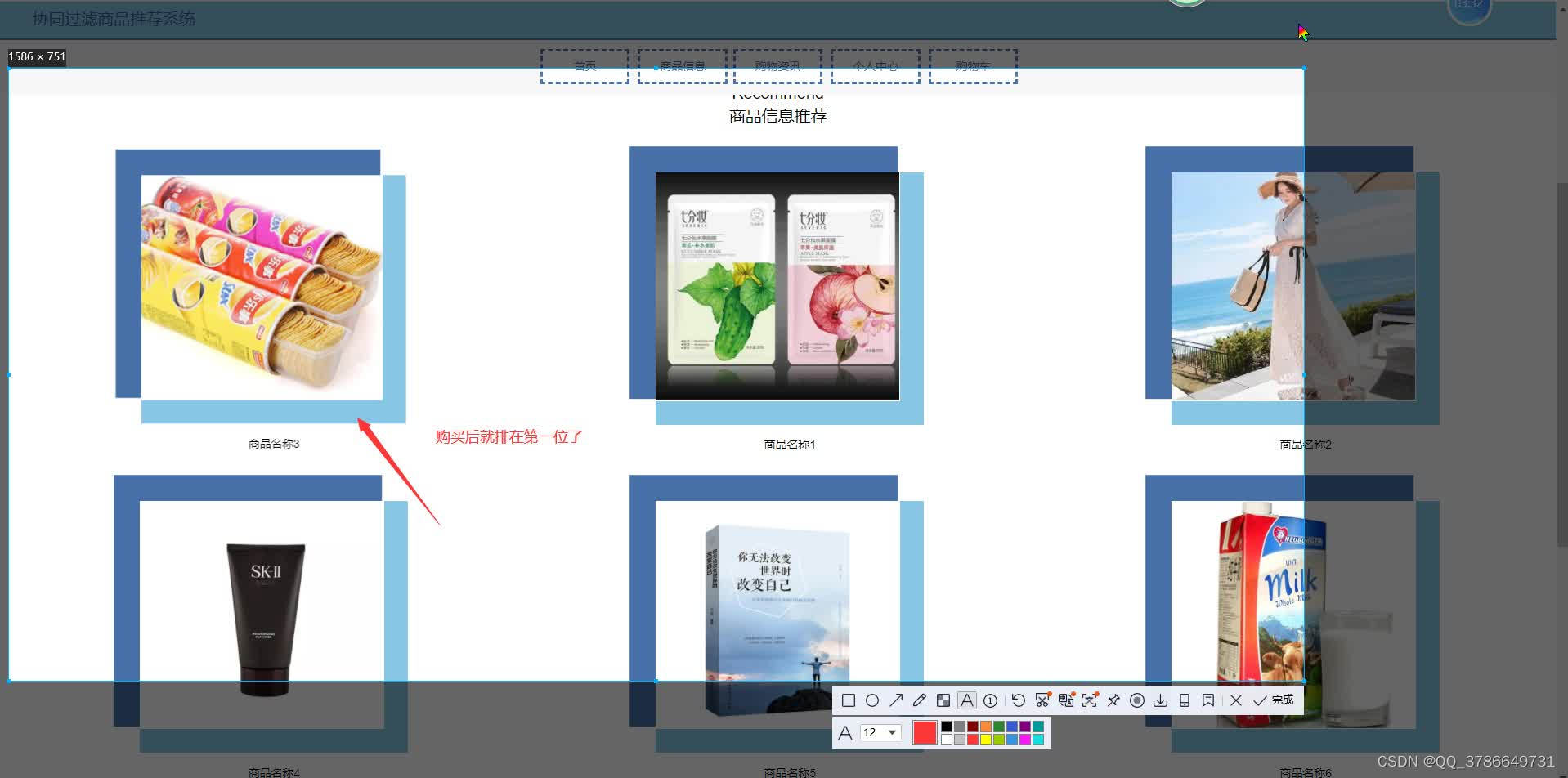Pick the magenta color swatch

point(1025,740)
